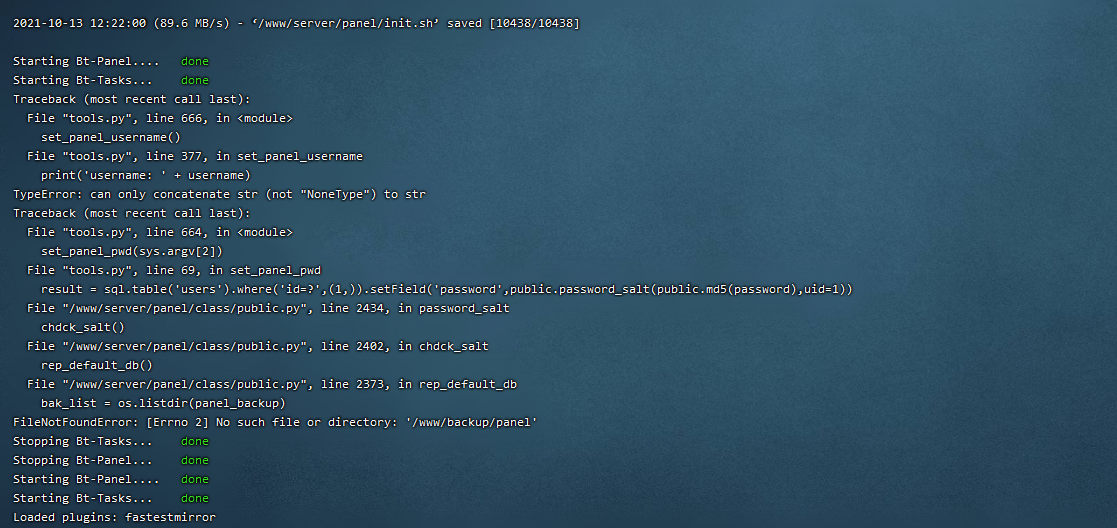Click the init.sh saved timestamp line
Viewport: 1117px width, 528px height.
296,24
